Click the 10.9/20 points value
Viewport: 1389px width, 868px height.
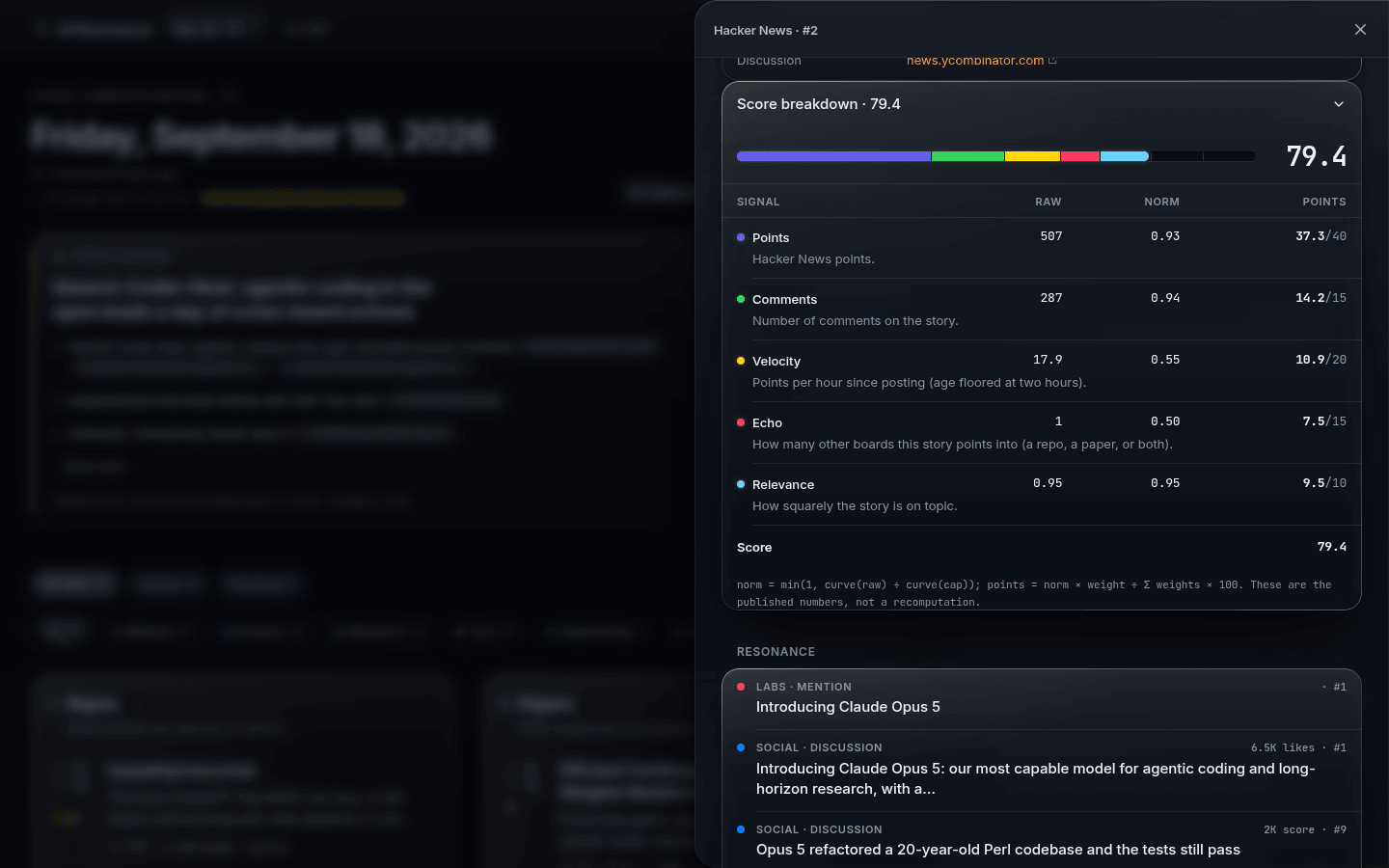pos(1321,360)
